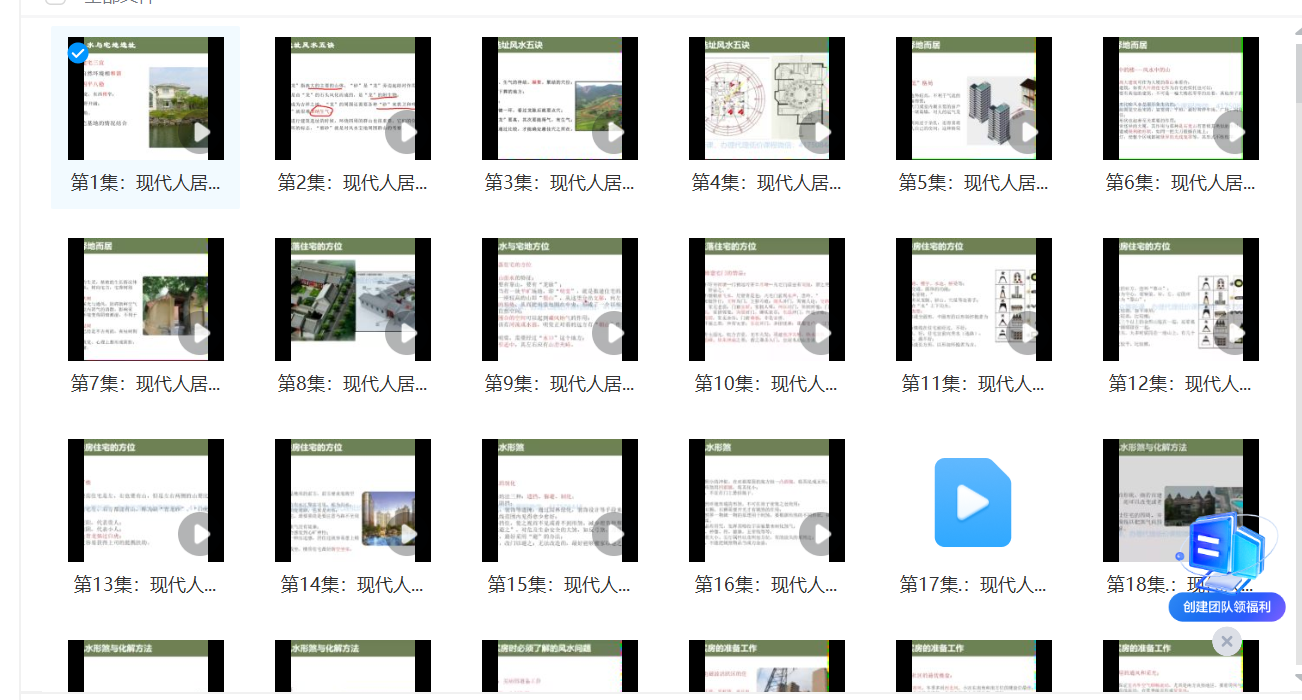Click the 第10集 video title text

tap(766, 384)
